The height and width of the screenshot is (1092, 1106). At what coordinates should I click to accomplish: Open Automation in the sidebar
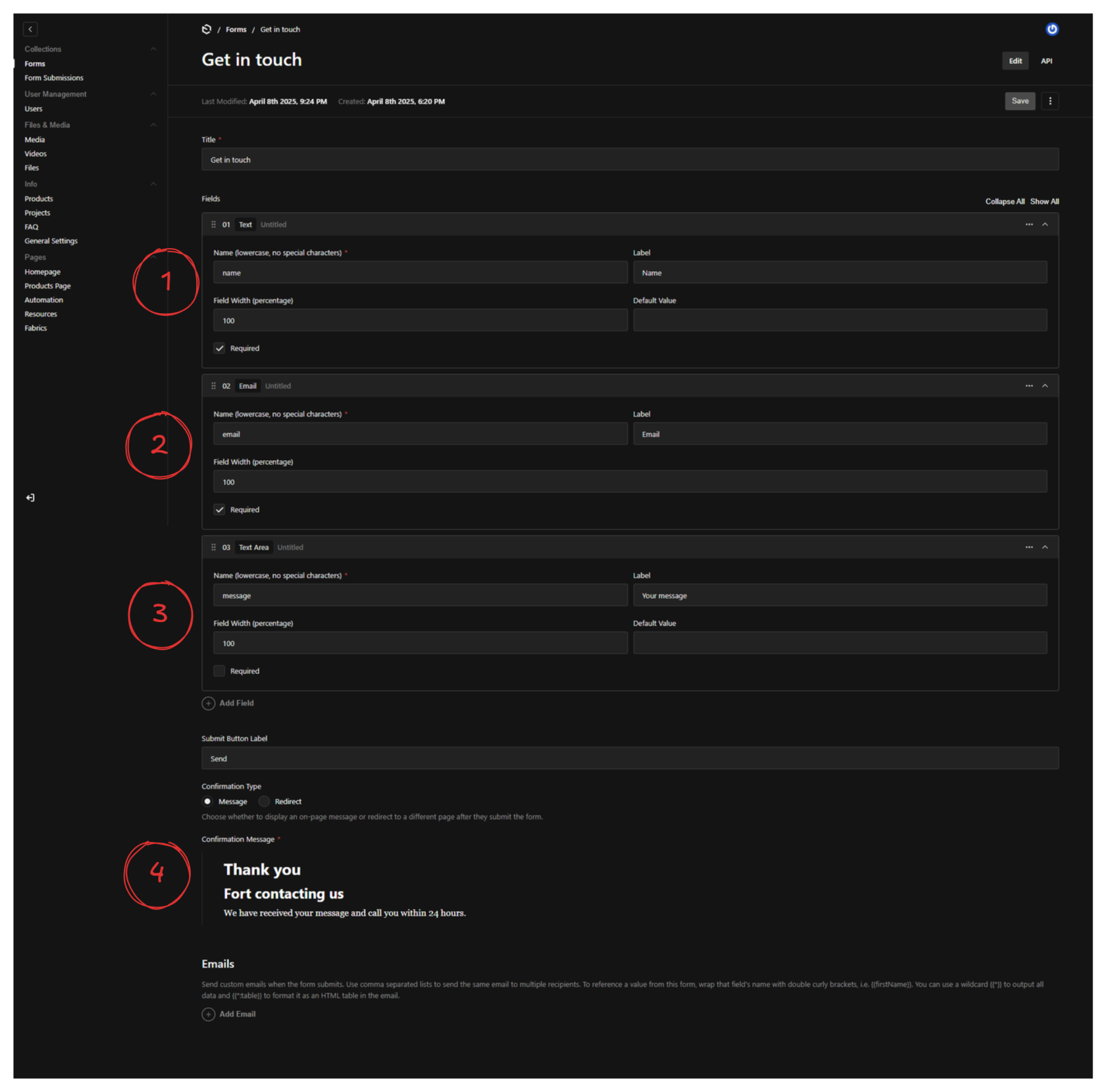(44, 300)
